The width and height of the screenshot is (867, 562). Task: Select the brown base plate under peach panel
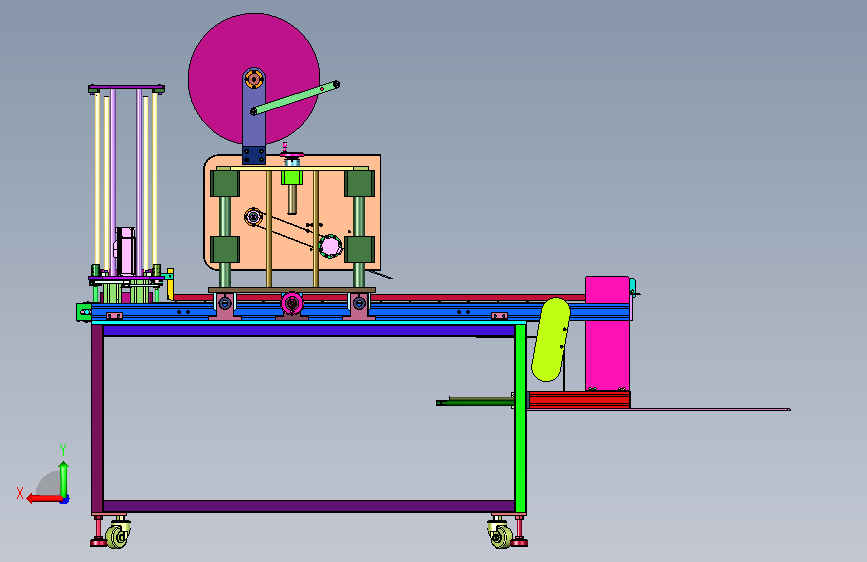click(x=292, y=290)
